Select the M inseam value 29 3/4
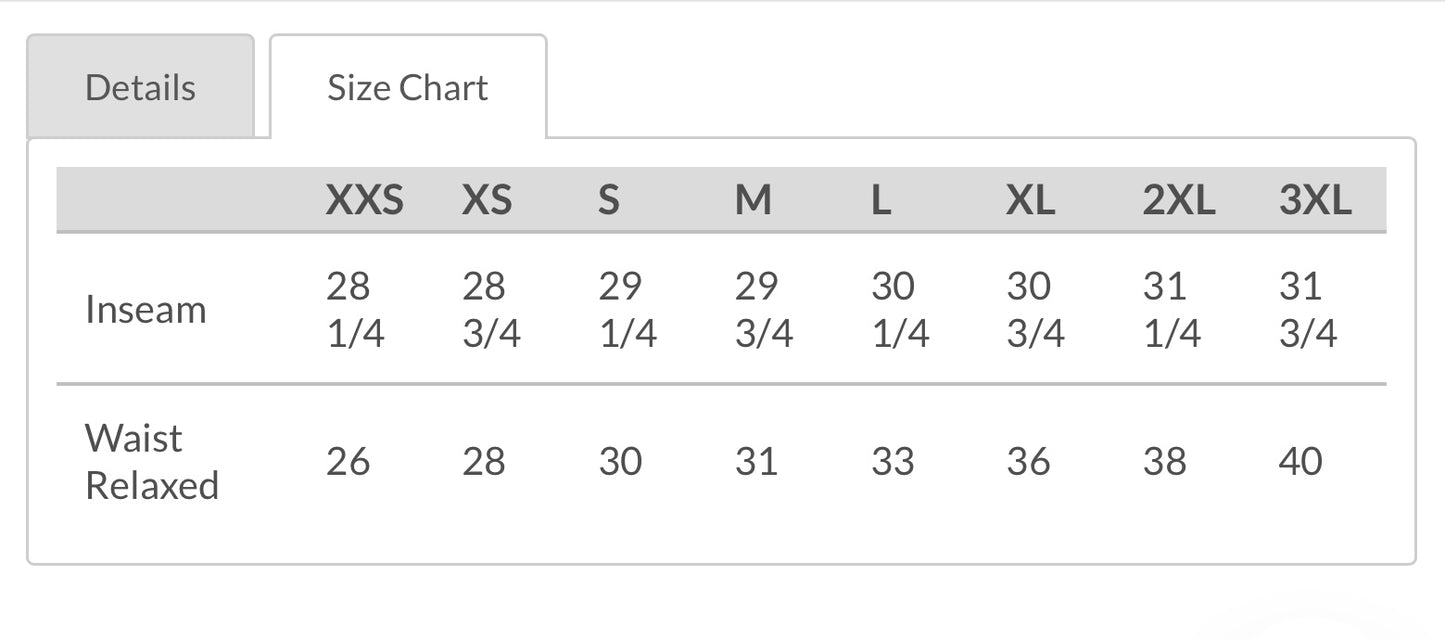Viewport: 1445px width, 639px height. [764, 310]
